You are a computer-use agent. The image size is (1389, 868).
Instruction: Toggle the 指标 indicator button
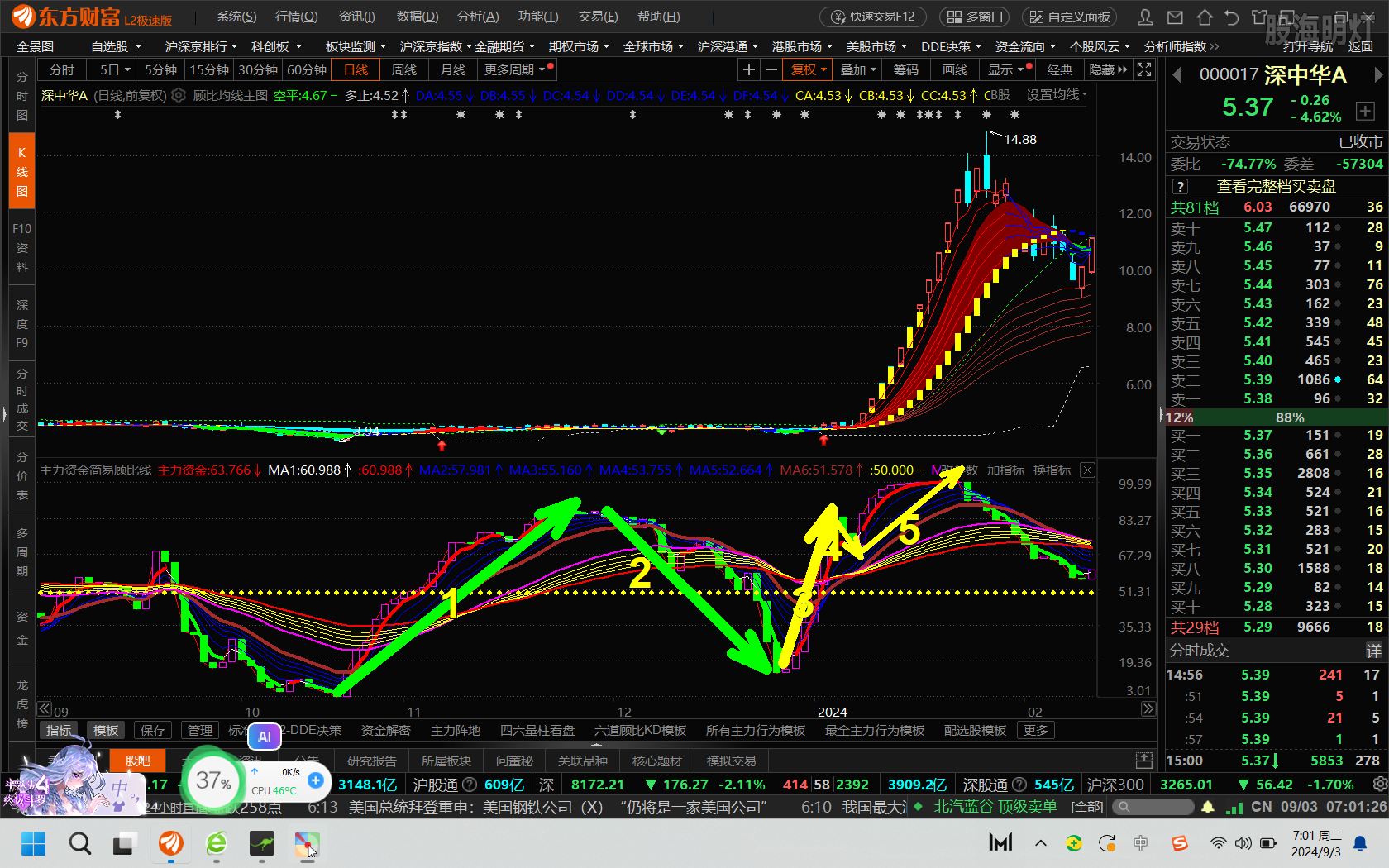[59, 731]
